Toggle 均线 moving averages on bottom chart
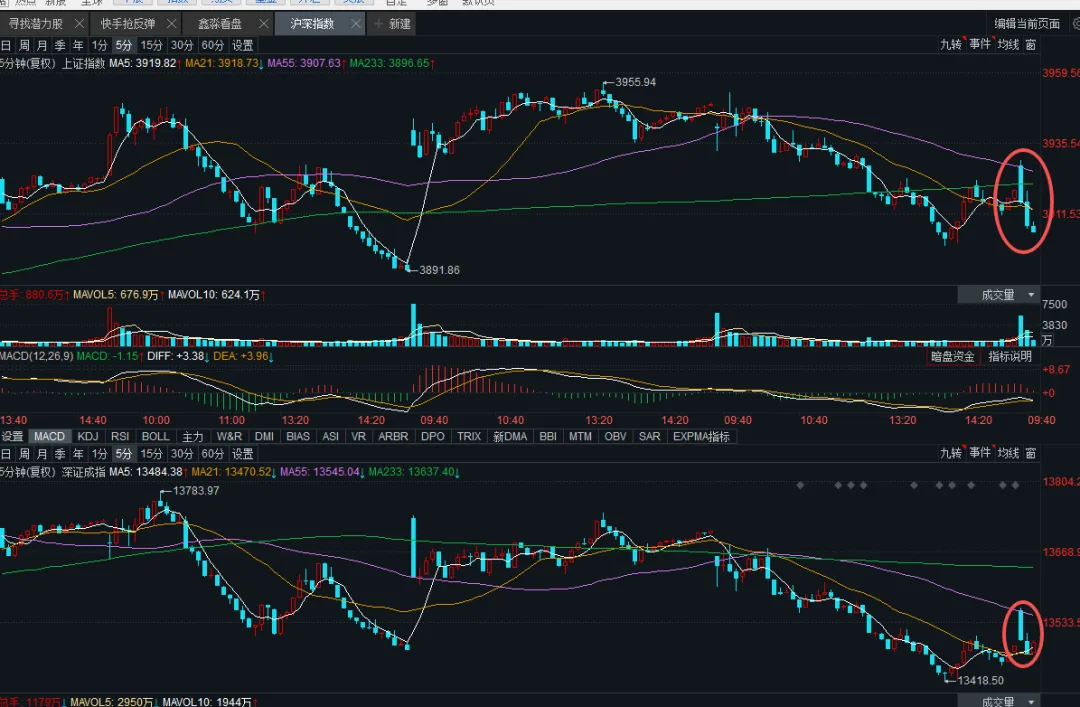1080x707 pixels. 1007,453
